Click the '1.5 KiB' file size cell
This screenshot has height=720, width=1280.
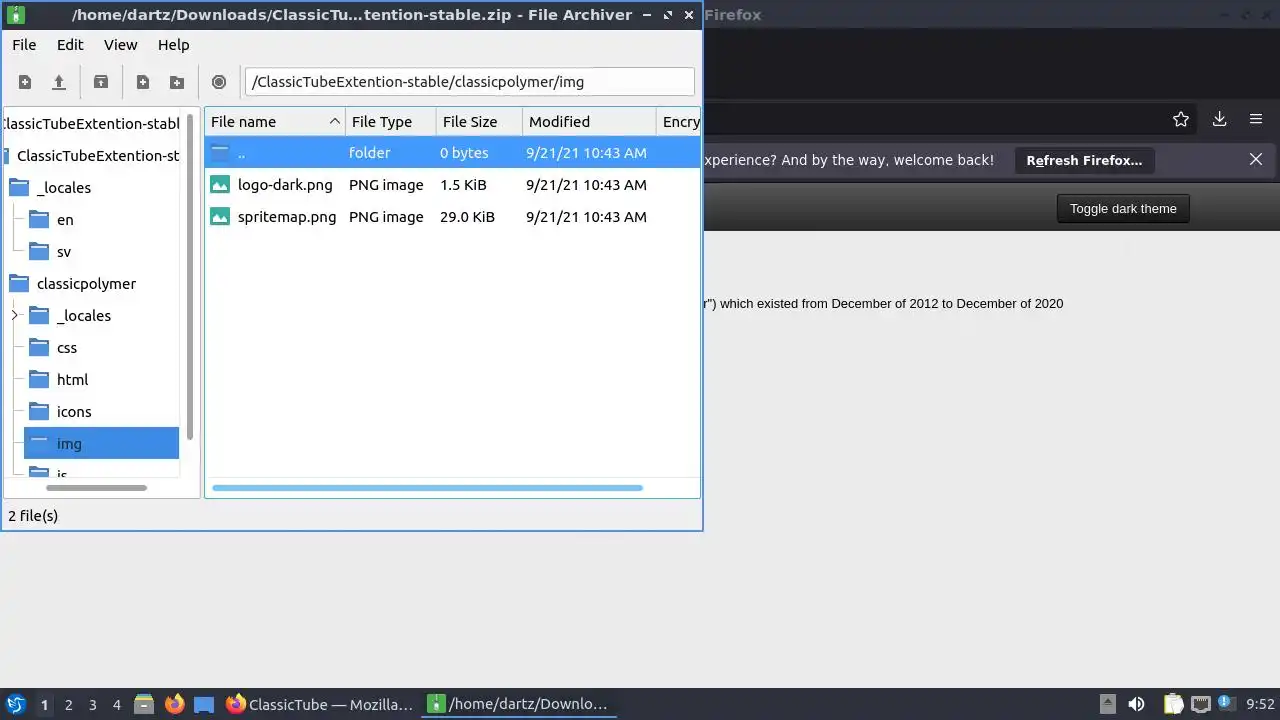pos(463,185)
